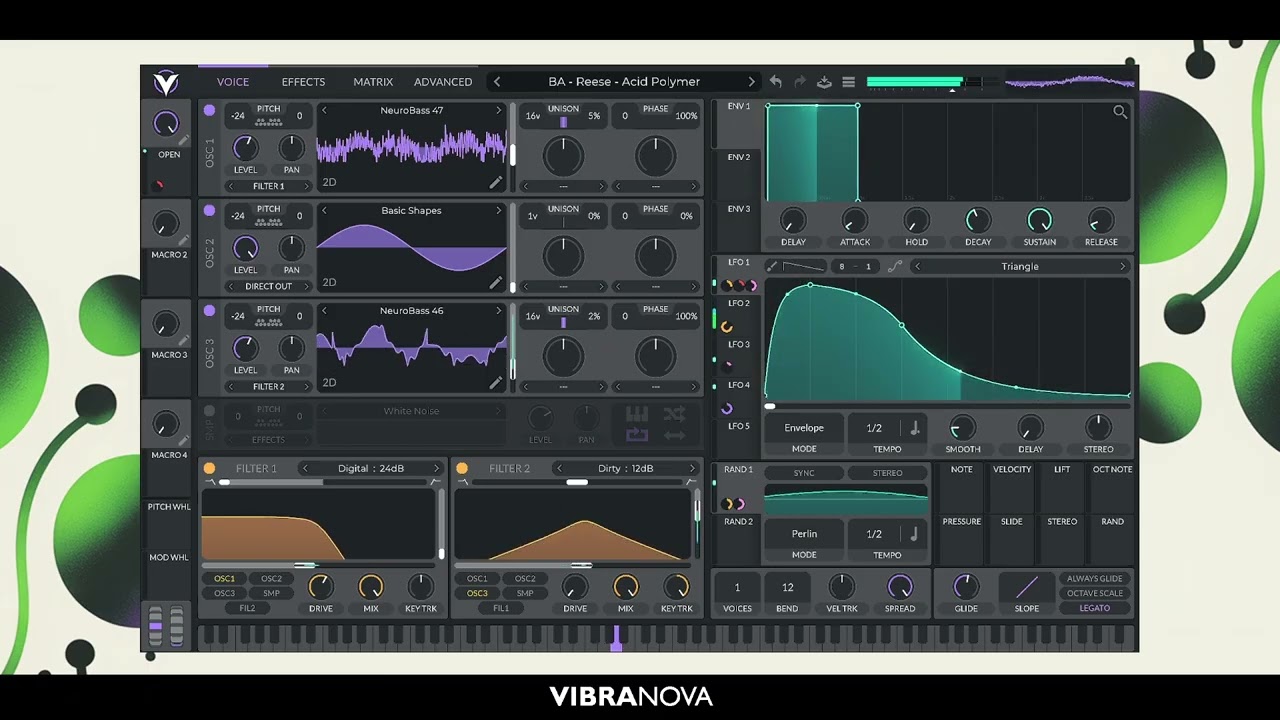Toggle Filter 2 orange power dot

pyautogui.click(x=462, y=468)
